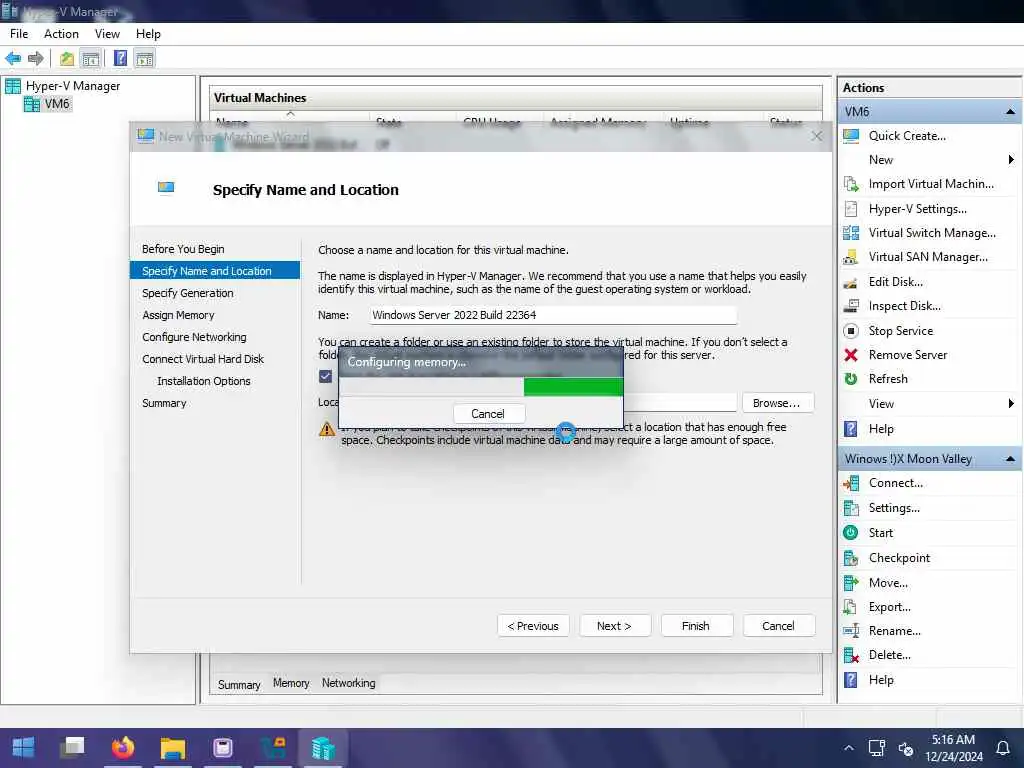
Task: Click the red Remove Server icon
Action: [x=851, y=355]
